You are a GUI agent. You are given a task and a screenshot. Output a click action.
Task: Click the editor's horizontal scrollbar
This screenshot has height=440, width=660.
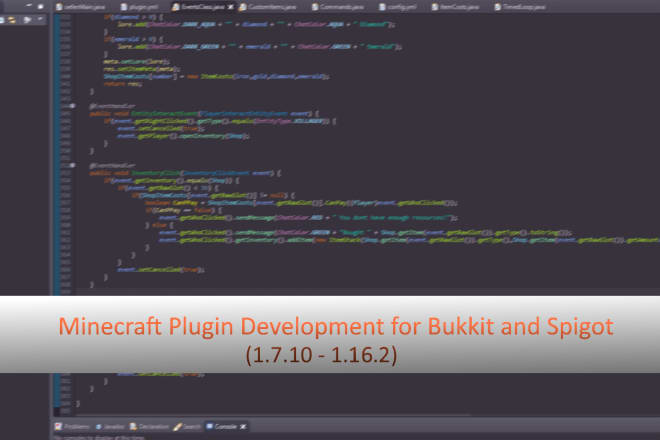tap(274, 416)
